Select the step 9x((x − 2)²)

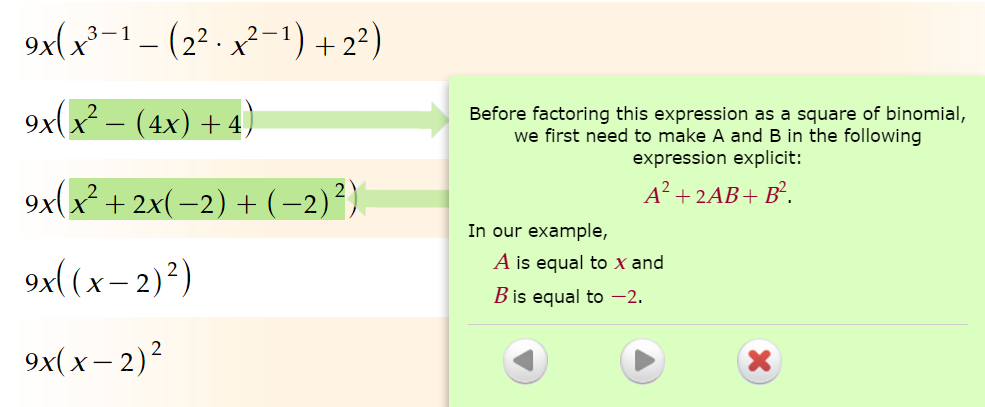108,278
